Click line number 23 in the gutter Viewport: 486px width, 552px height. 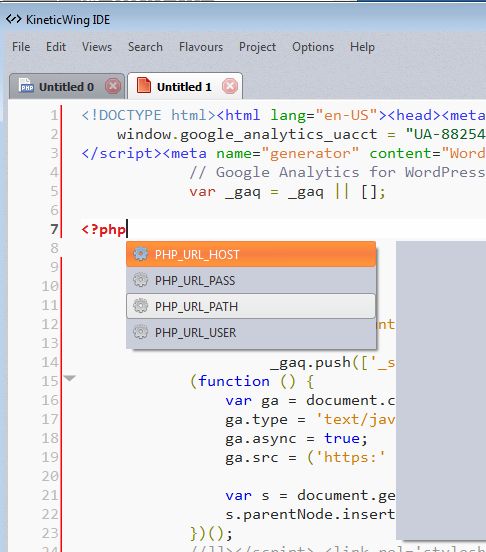[50, 533]
